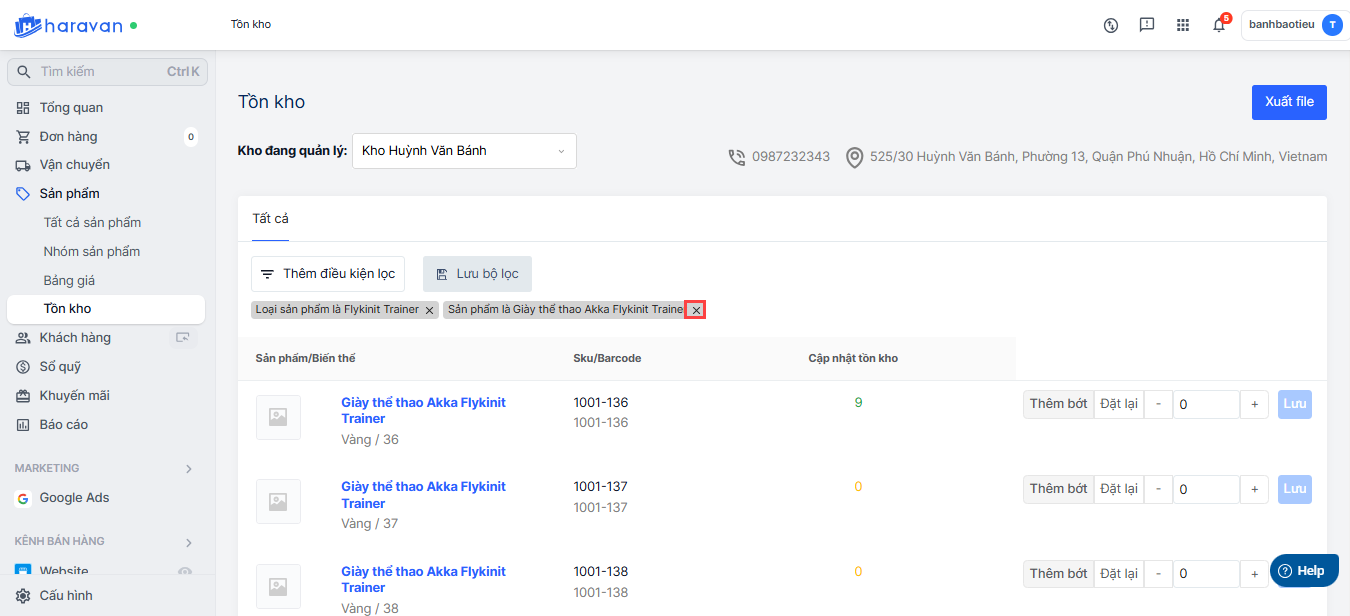Click quantity field for SKU 1001-136
This screenshot has width=1350, height=616.
[1206, 404]
